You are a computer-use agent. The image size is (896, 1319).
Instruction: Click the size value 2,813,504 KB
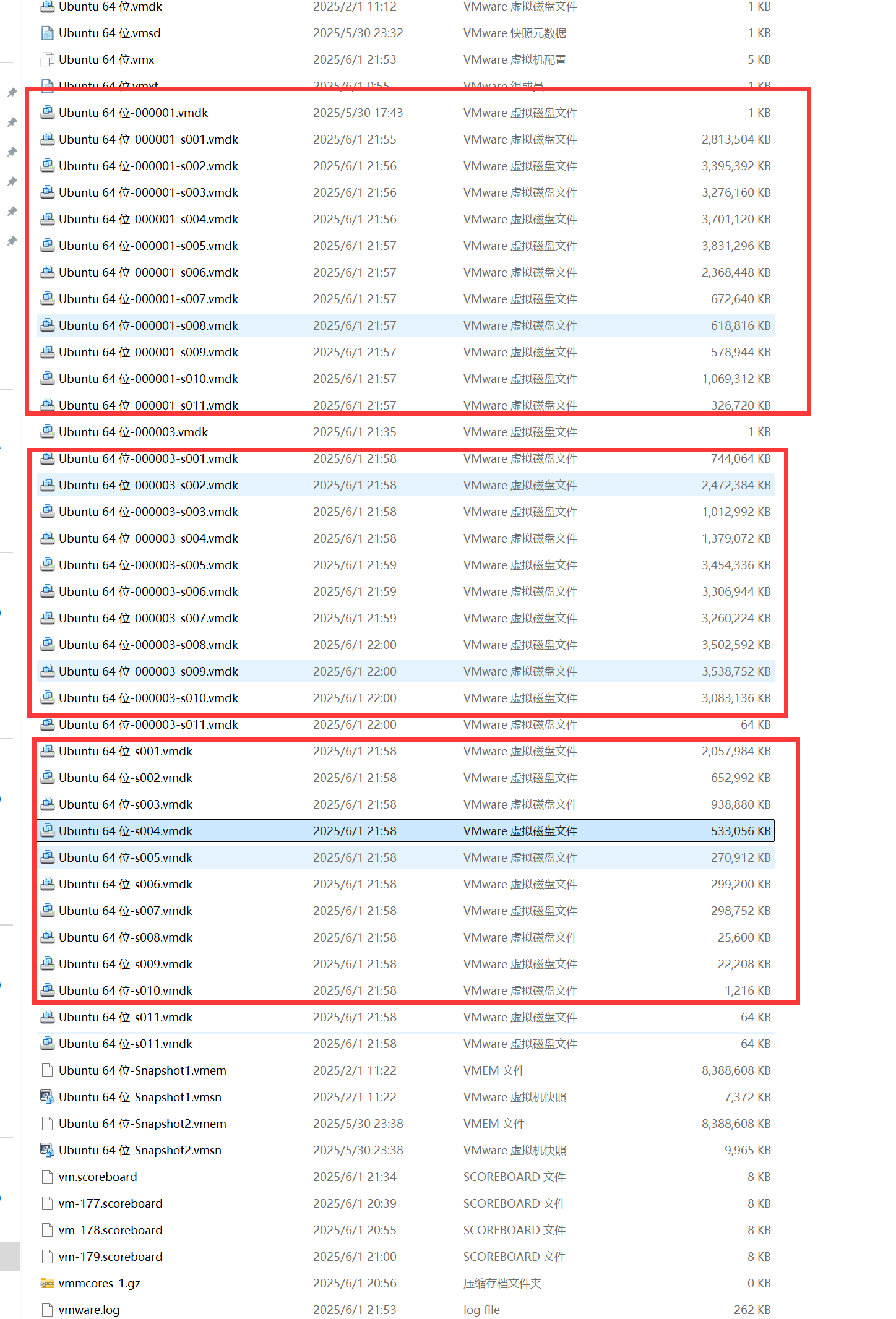tap(736, 139)
